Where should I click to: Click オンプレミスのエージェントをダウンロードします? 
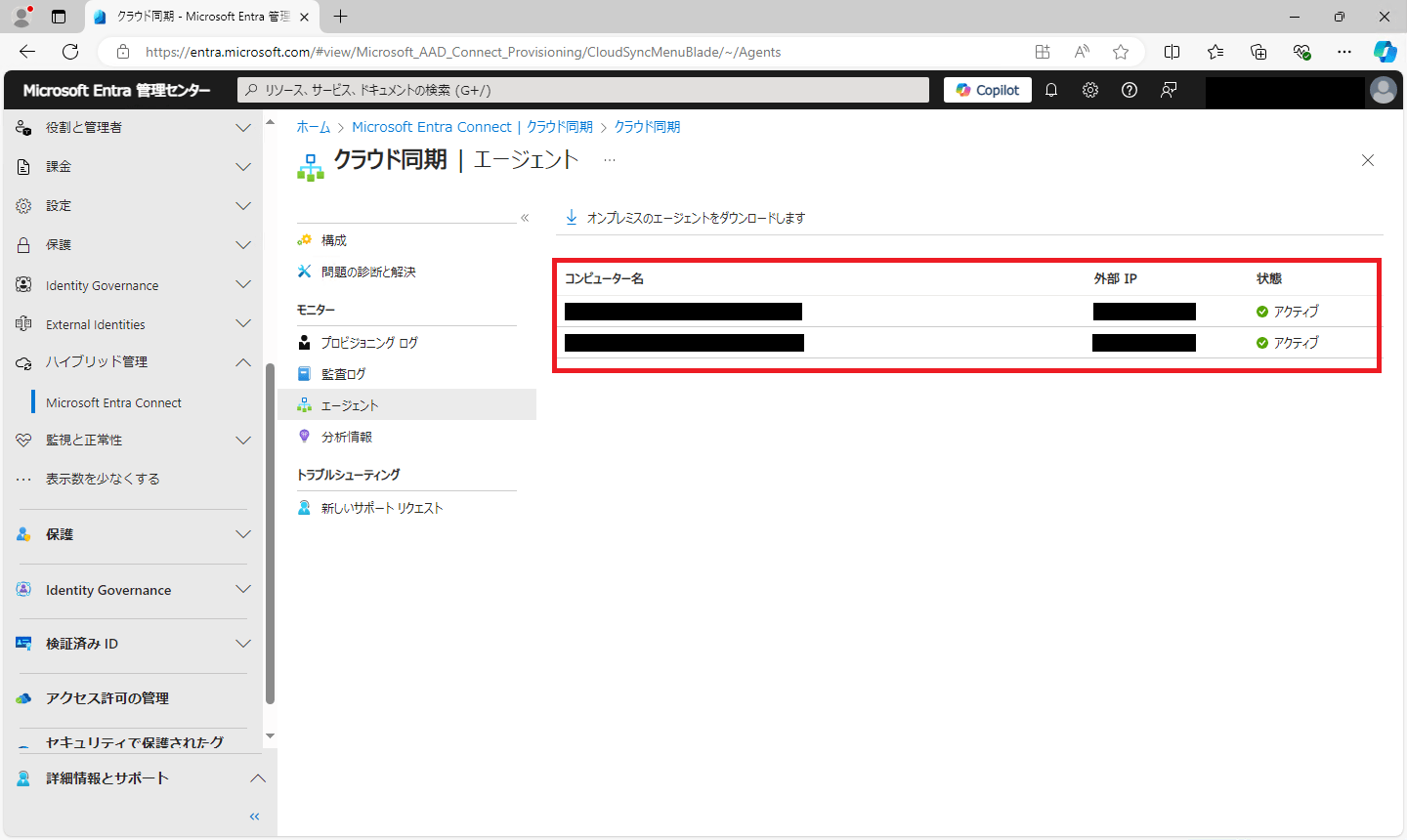(x=686, y=218)
